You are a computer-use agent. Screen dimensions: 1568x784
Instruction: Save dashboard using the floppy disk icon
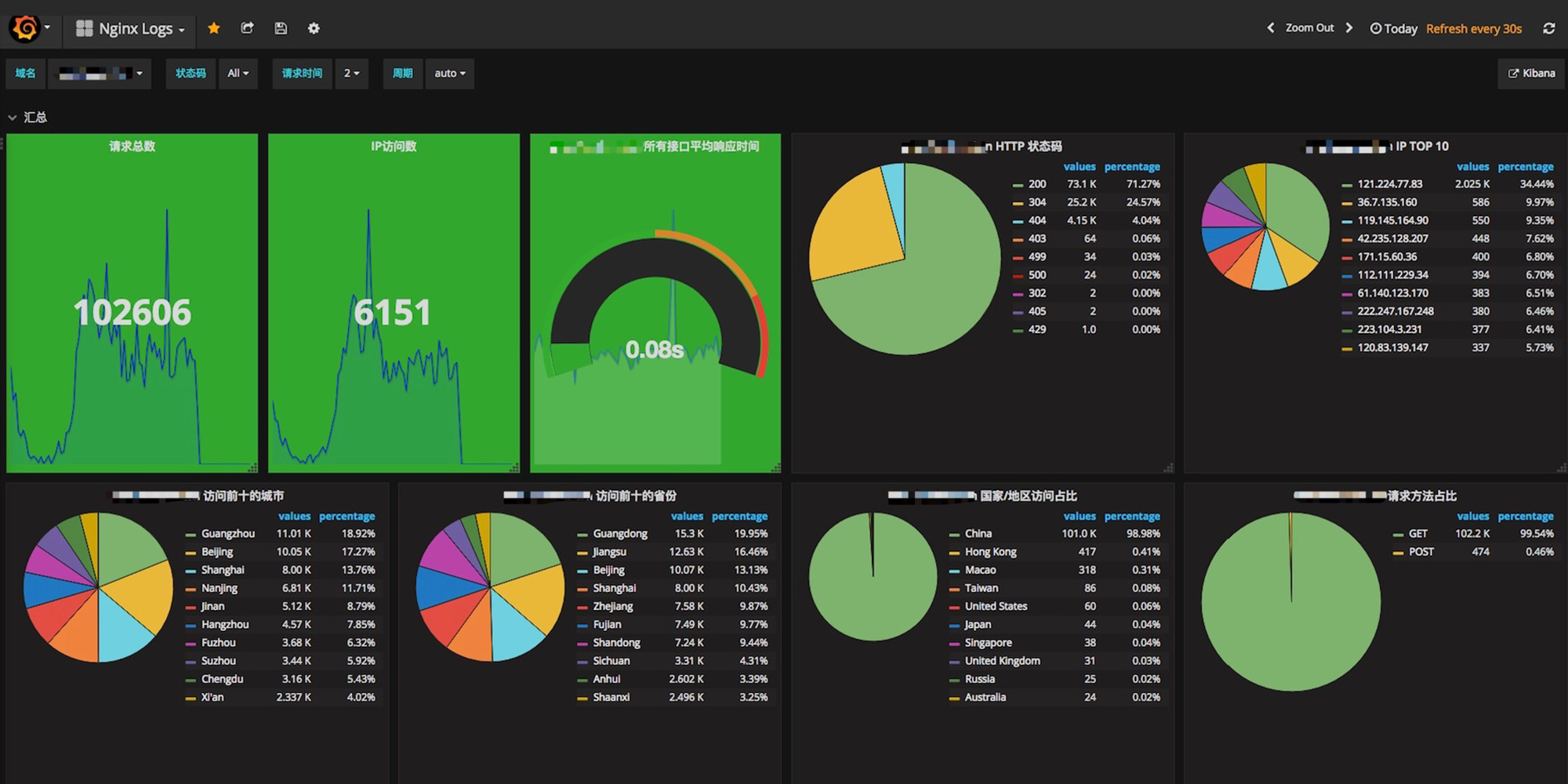click(281, 28)
